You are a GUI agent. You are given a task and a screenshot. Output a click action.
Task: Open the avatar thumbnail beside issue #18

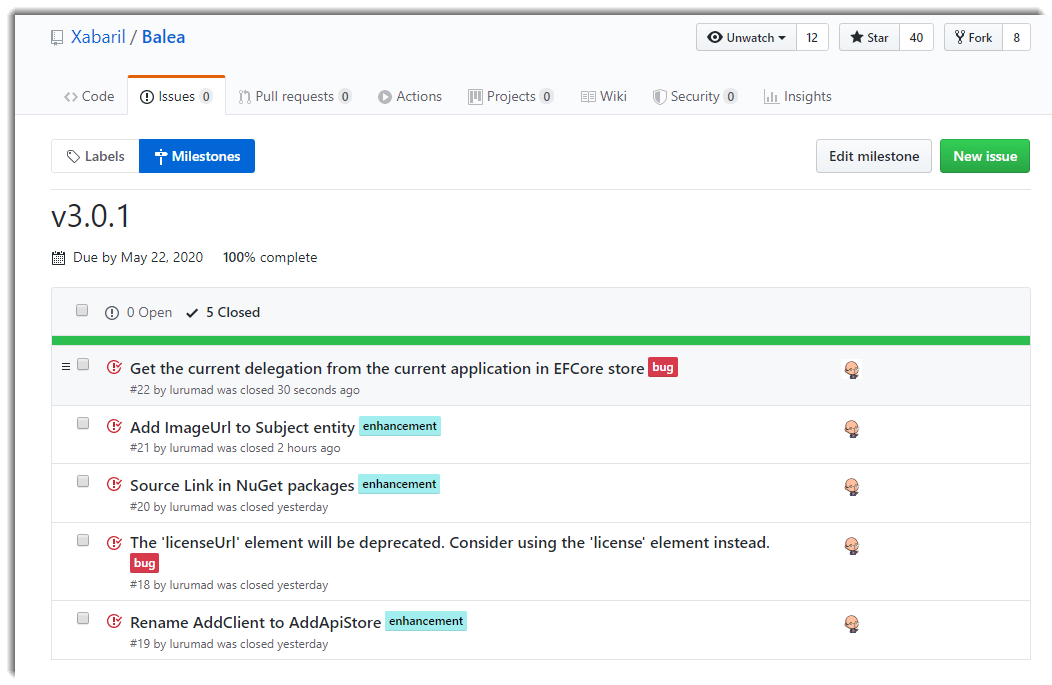851,546
